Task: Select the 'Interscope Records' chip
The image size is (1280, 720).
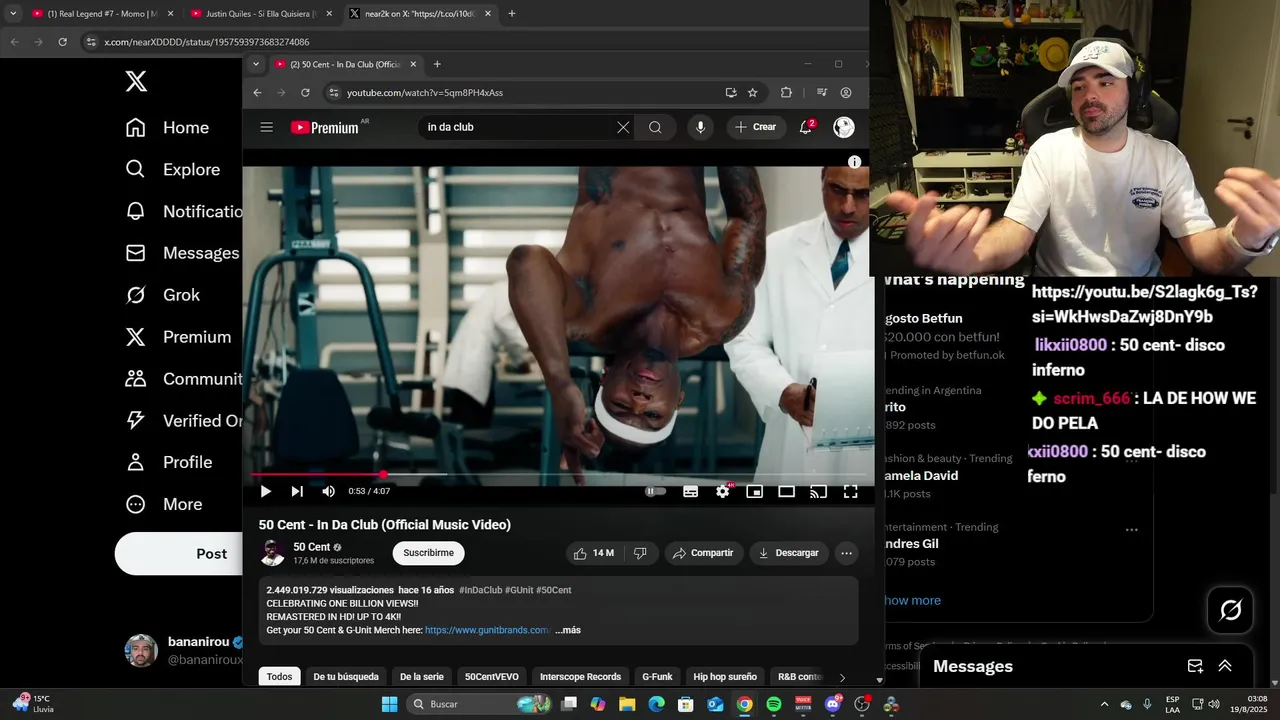Action: pos(580,677)
